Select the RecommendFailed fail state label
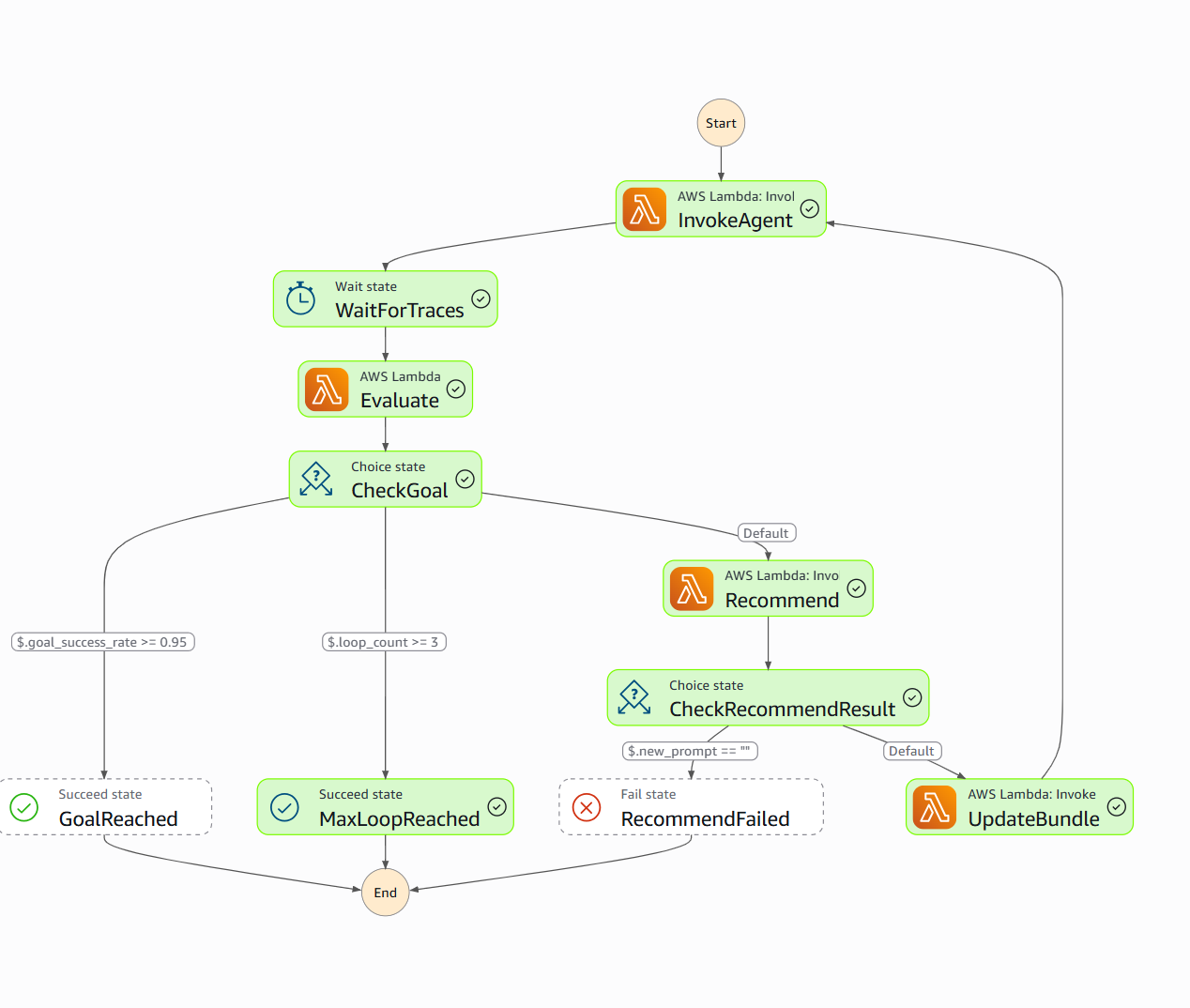 point(705,819)
